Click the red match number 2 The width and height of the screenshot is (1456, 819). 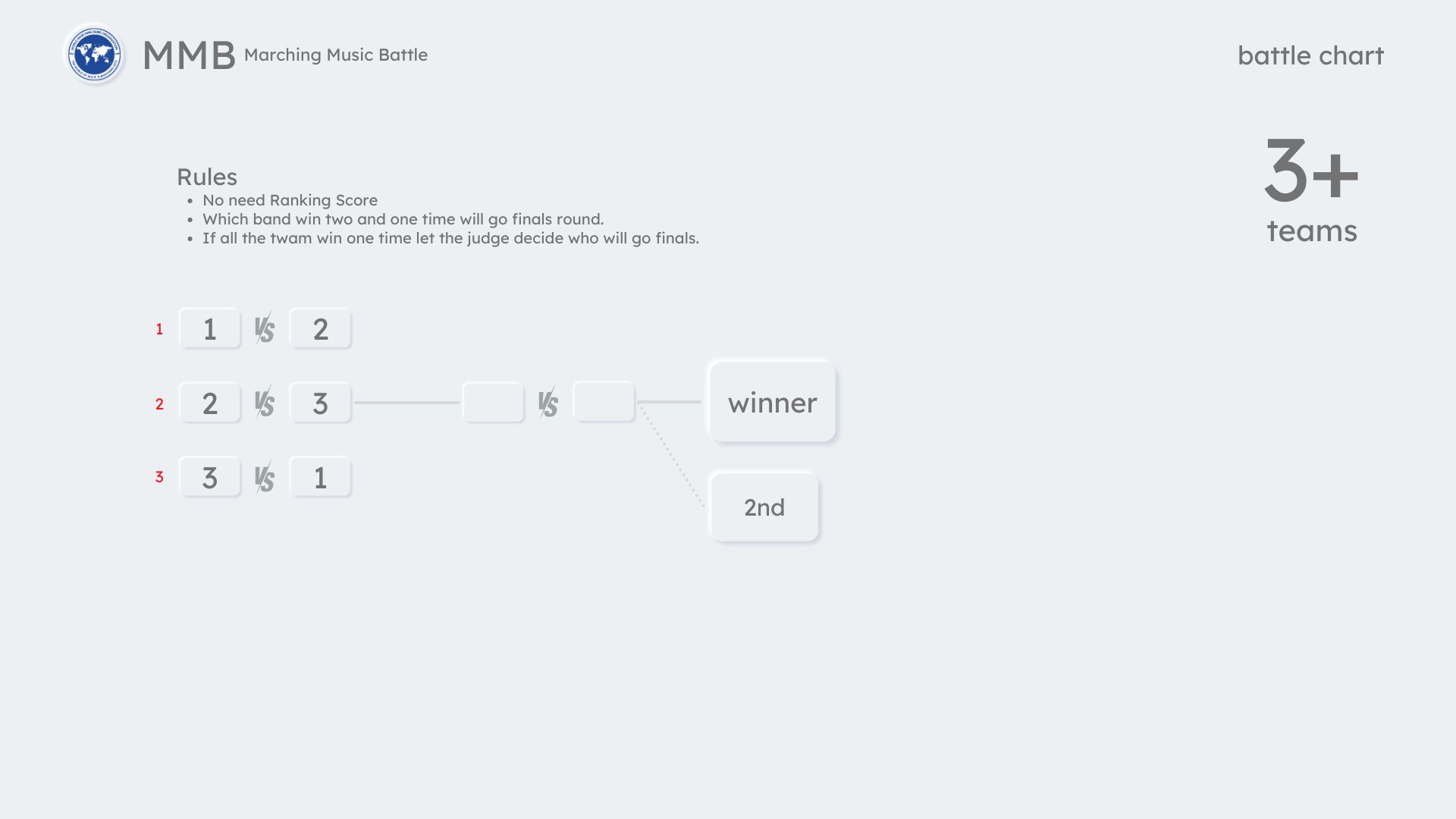pyautogui.click(x=159, y=404)
